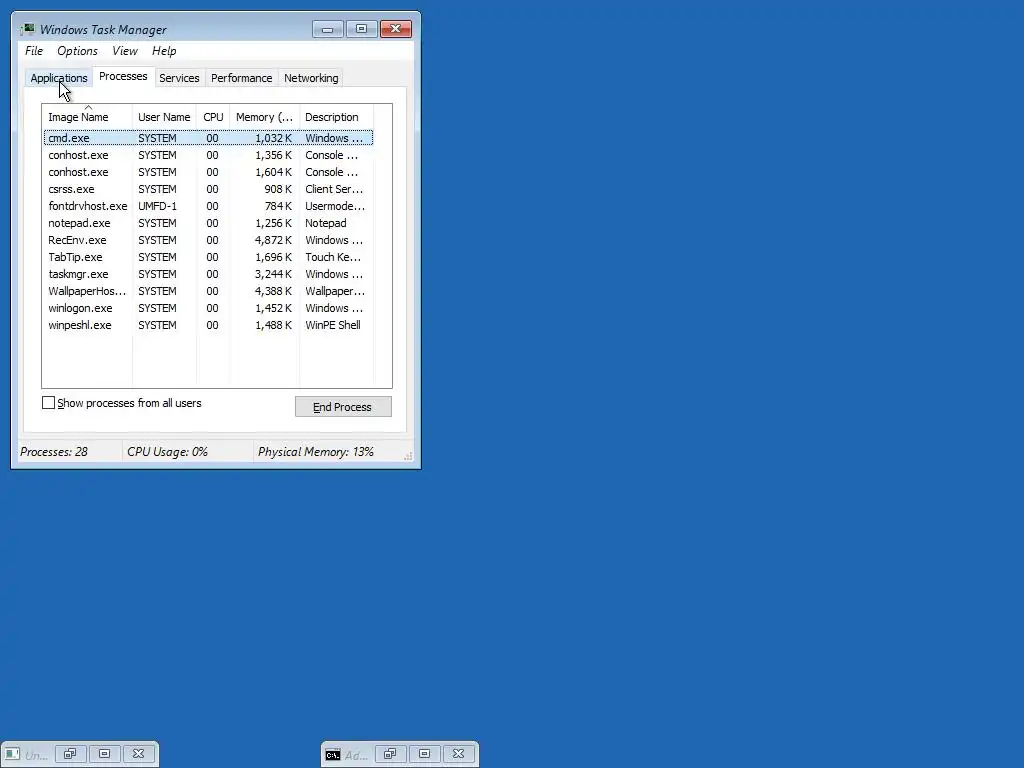Select the taskmgr.exe process
Image resolution: width=1024 pixels, height=768 pixels.
[208, 274]
